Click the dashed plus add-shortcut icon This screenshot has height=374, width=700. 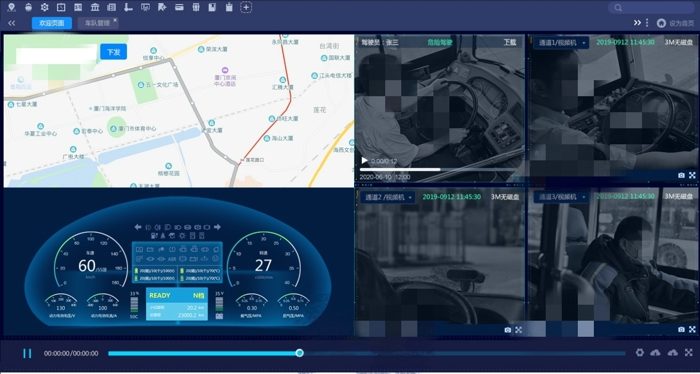[246, 7]
